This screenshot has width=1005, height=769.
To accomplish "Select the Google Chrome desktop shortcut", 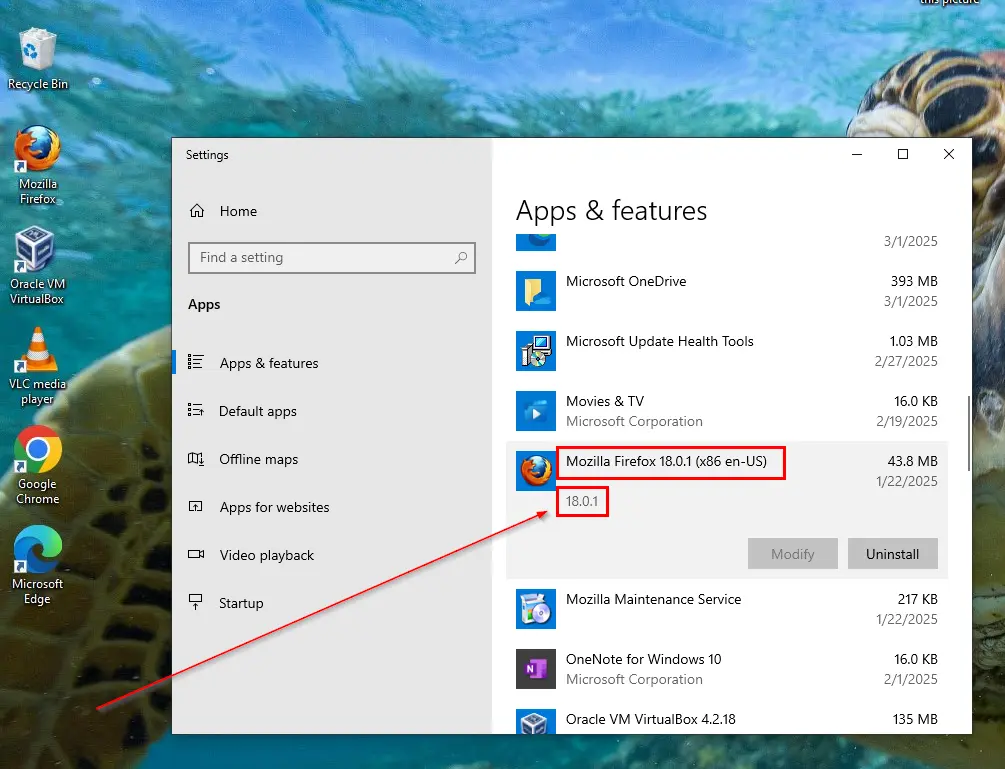I will pyautogui.click(x=37, y=465).
